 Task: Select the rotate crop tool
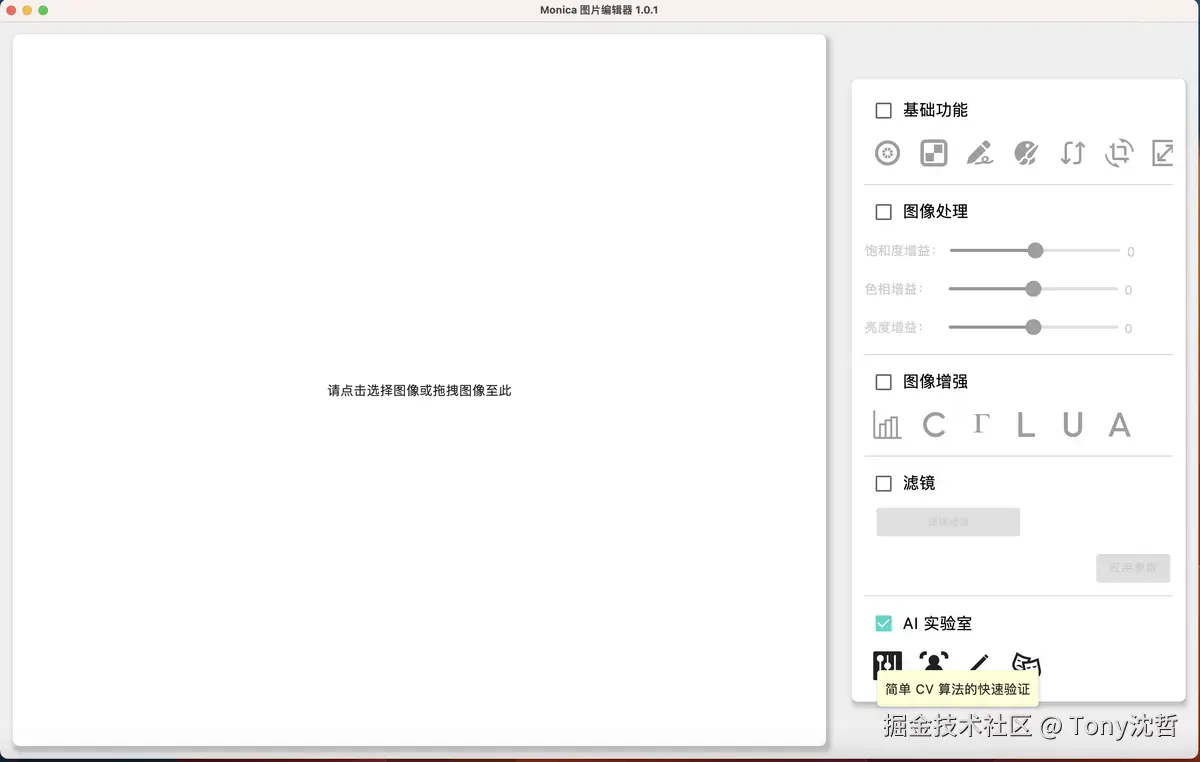click(1117, 153)
